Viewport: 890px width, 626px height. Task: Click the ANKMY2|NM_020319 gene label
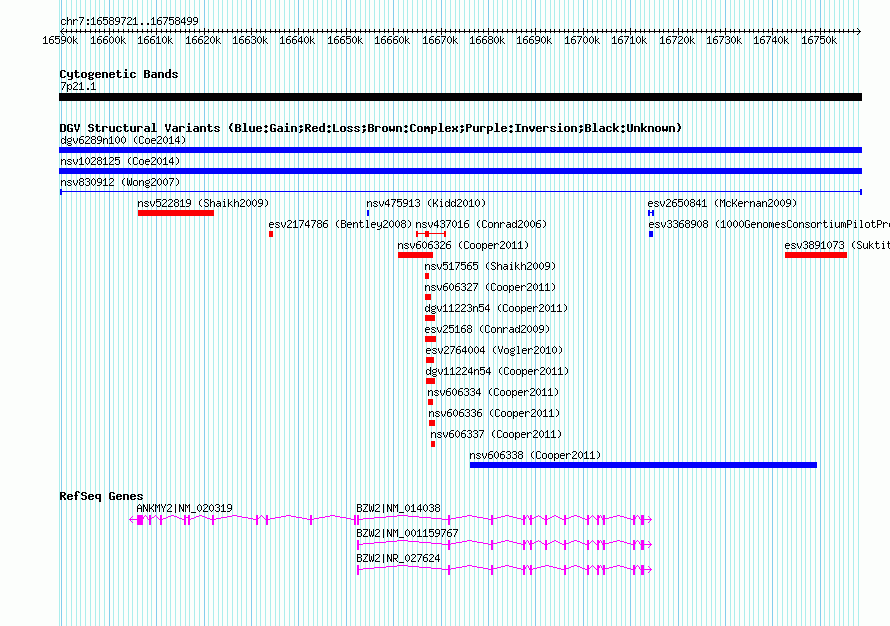point(184,508)
